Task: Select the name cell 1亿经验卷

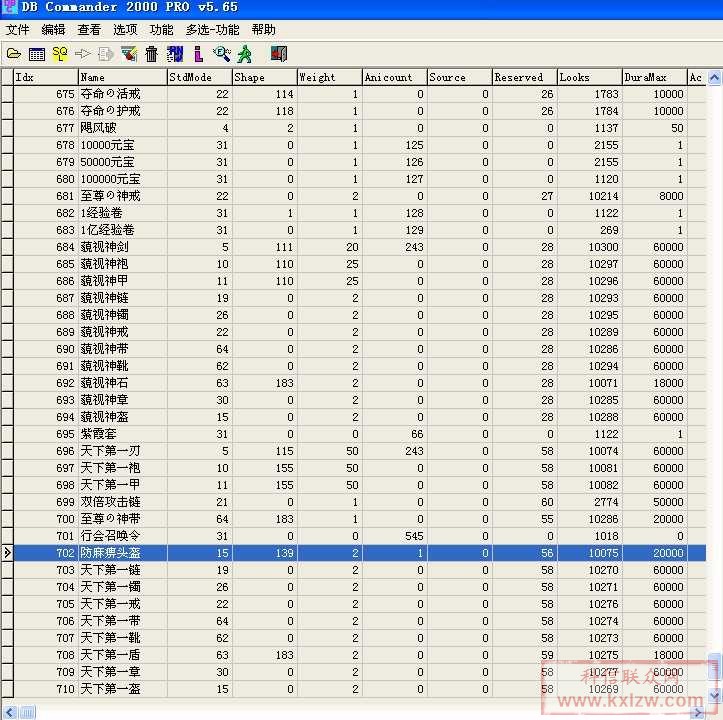Action: tap(122, 230)
